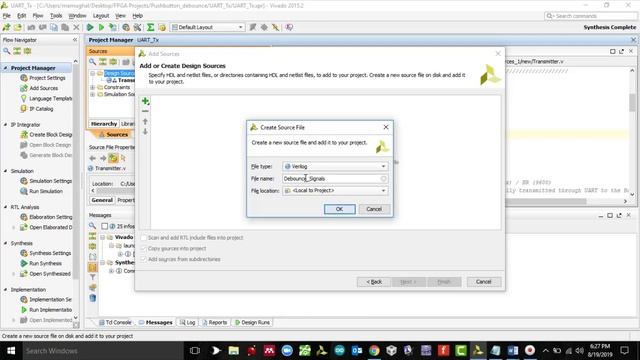Click Windows Start button
This screenshot has width=640, height=360.
(x=11, y=351)
